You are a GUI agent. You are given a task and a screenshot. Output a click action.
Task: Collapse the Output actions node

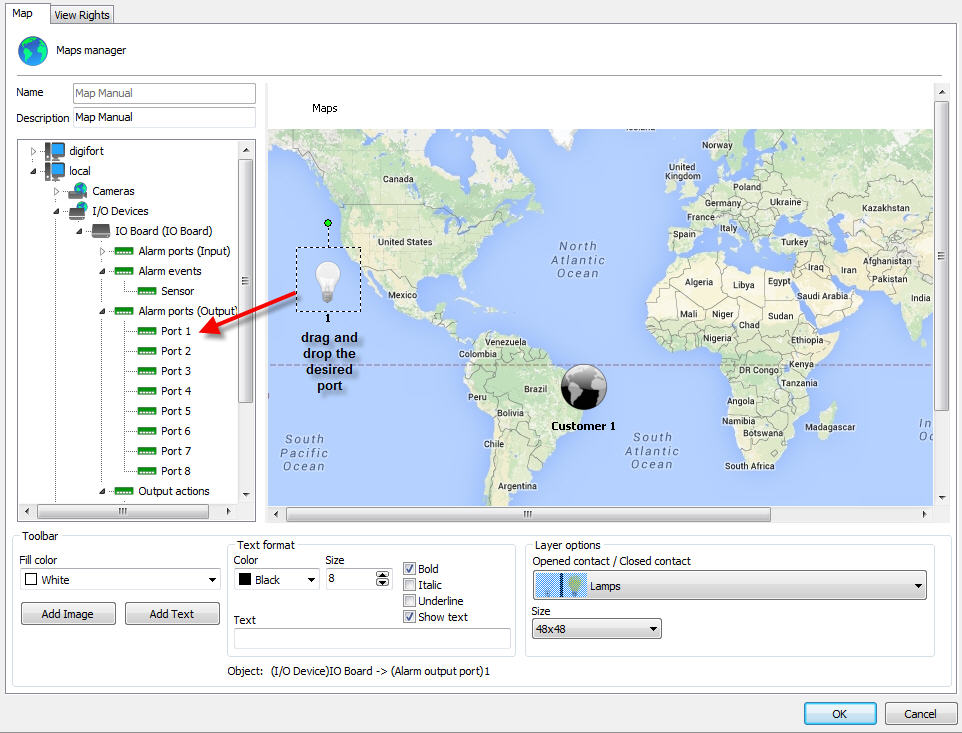point(102,491)
